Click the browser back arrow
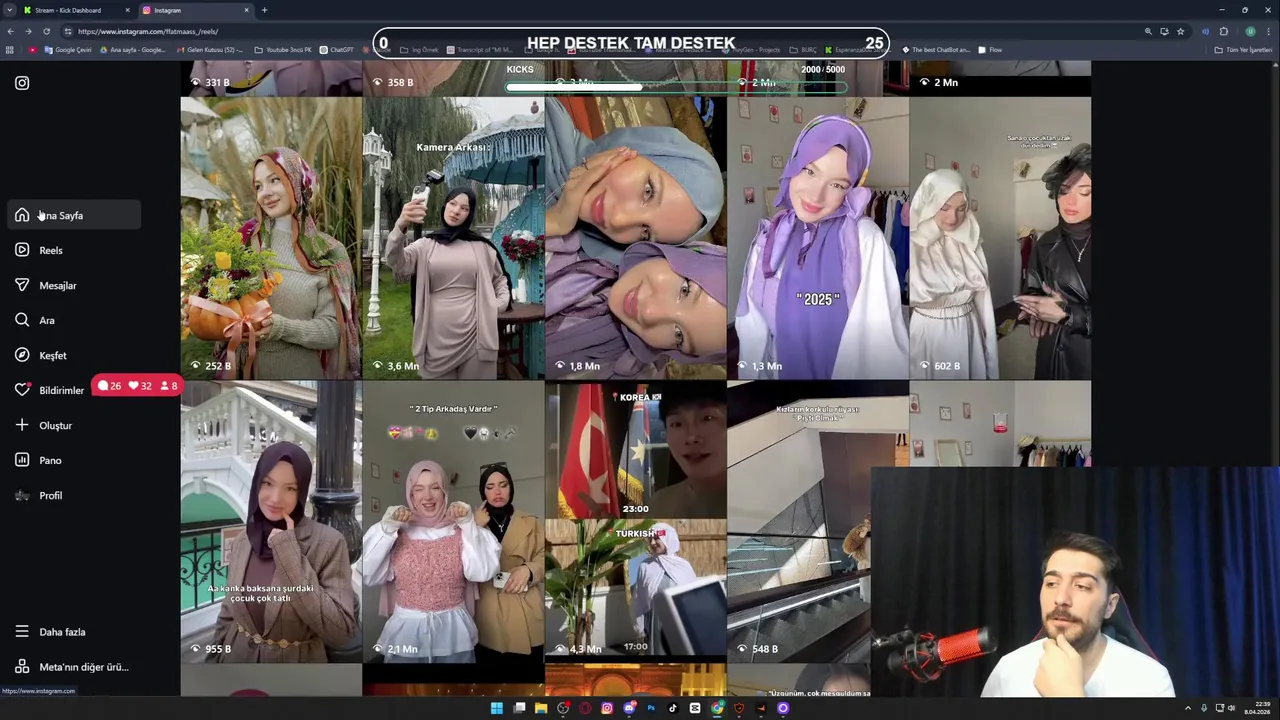Screen dimensions: 1280x720 10,31
